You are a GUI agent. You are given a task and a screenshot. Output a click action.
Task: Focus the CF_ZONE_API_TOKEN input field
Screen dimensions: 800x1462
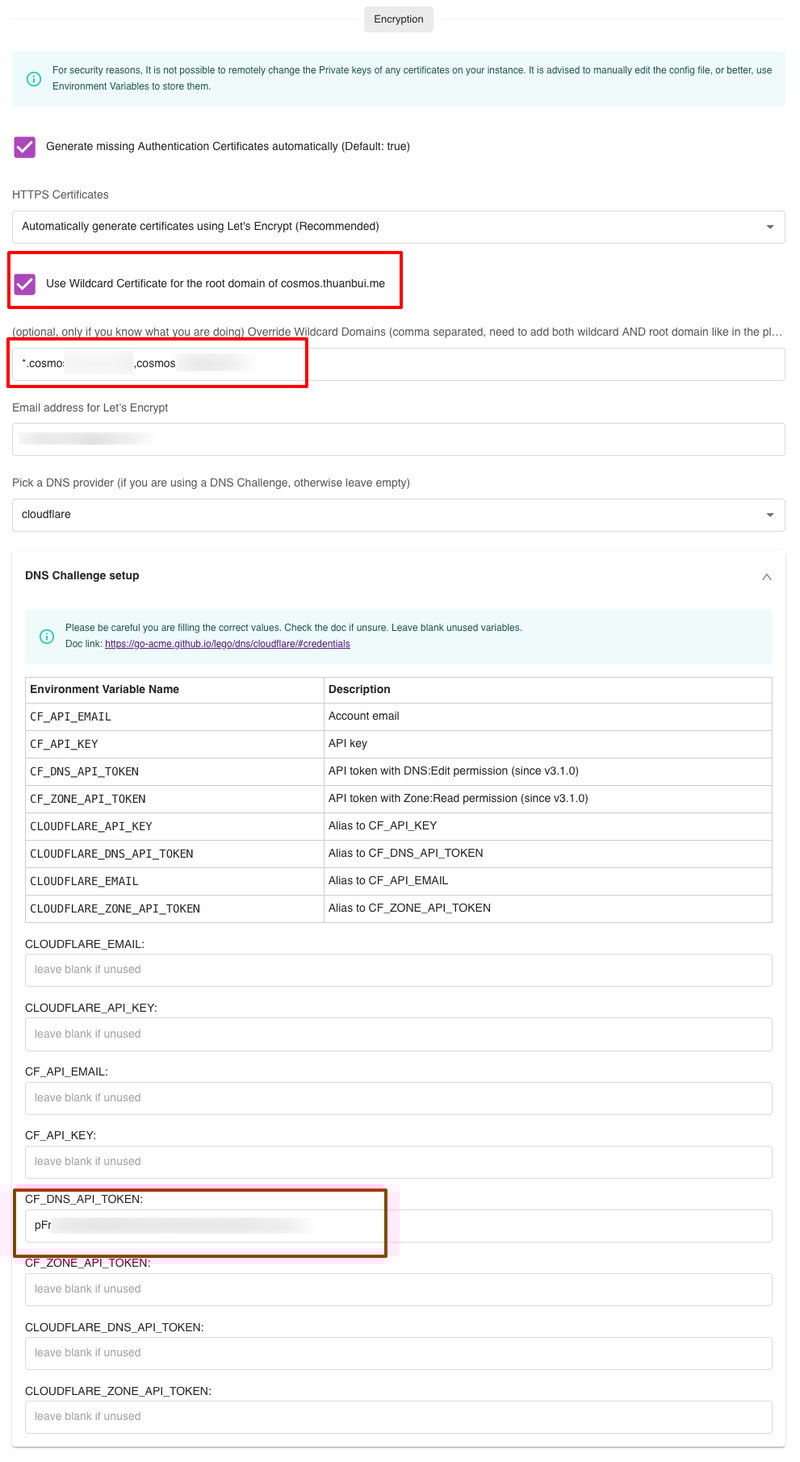coord(398,1289)
